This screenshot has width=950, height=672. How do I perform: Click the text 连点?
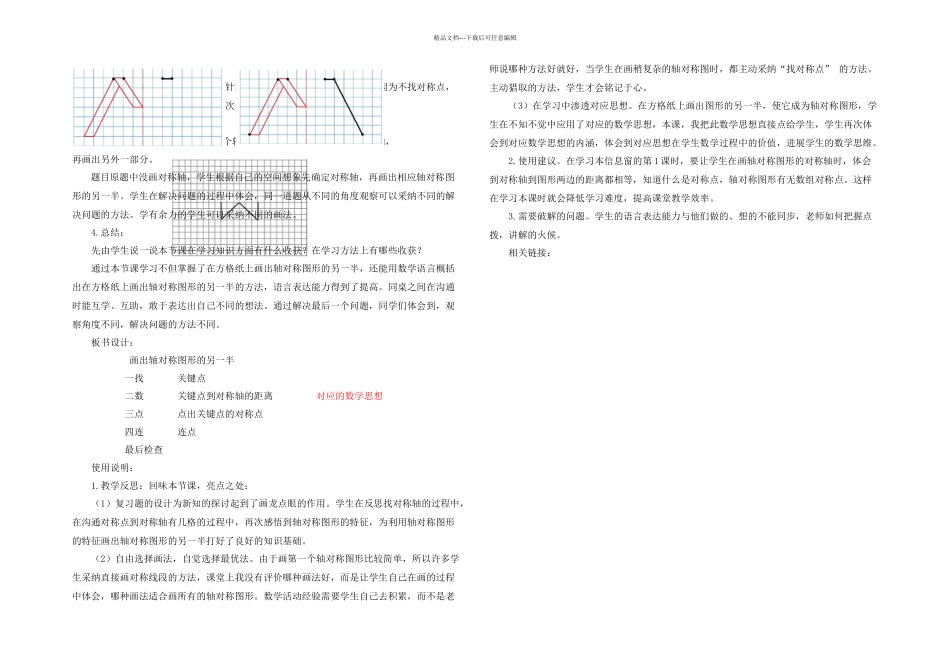coord(187,432)
